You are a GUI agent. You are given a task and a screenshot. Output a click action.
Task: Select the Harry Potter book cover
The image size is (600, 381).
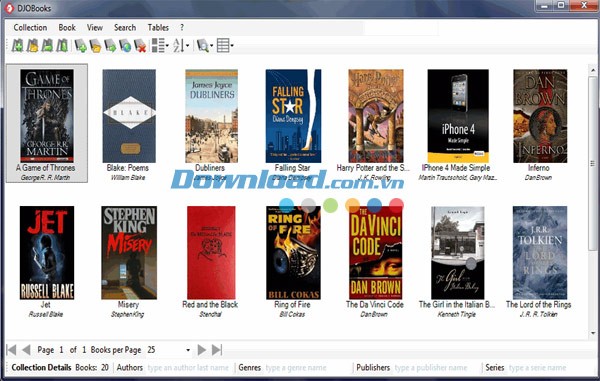[376, 116]
